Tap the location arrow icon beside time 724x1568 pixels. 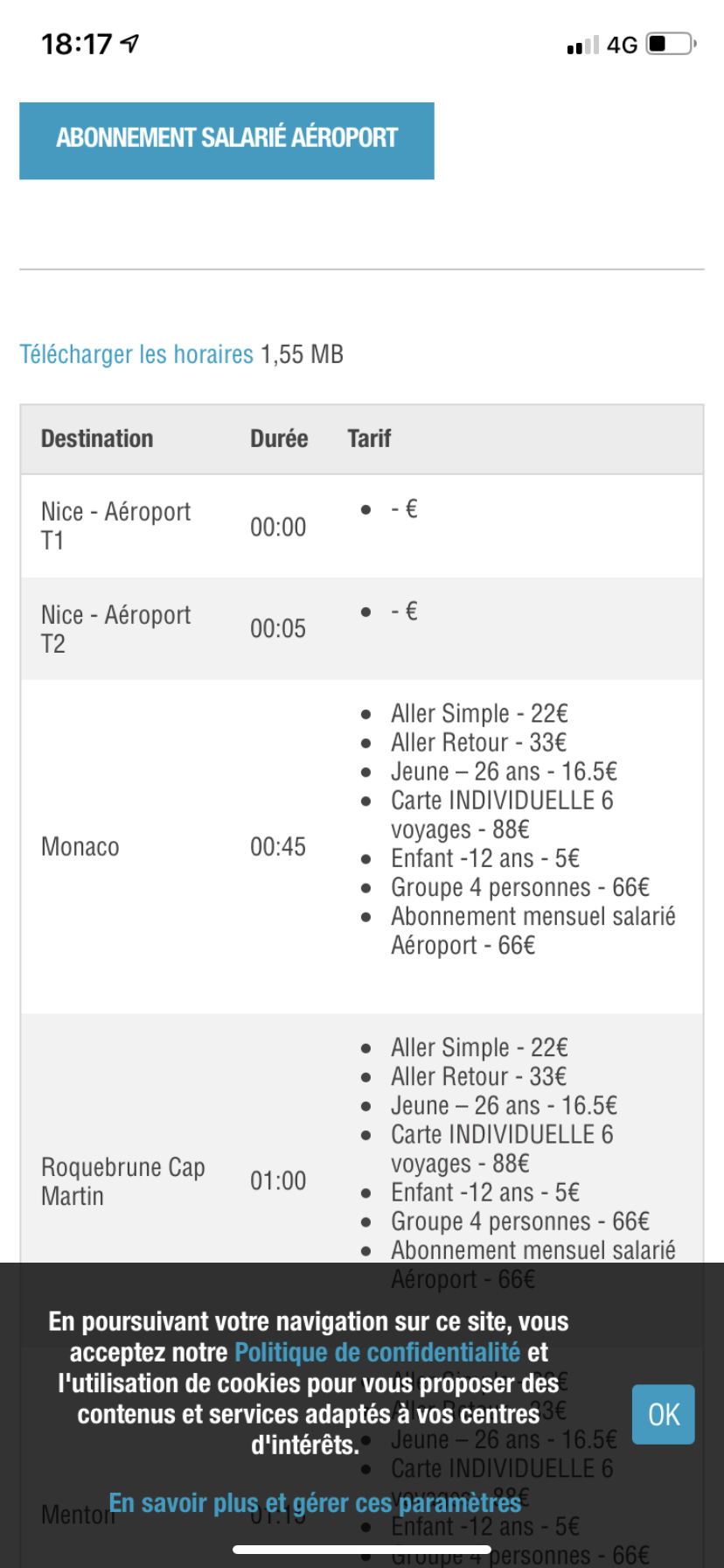pyautogui.click(x=130, y=43)
